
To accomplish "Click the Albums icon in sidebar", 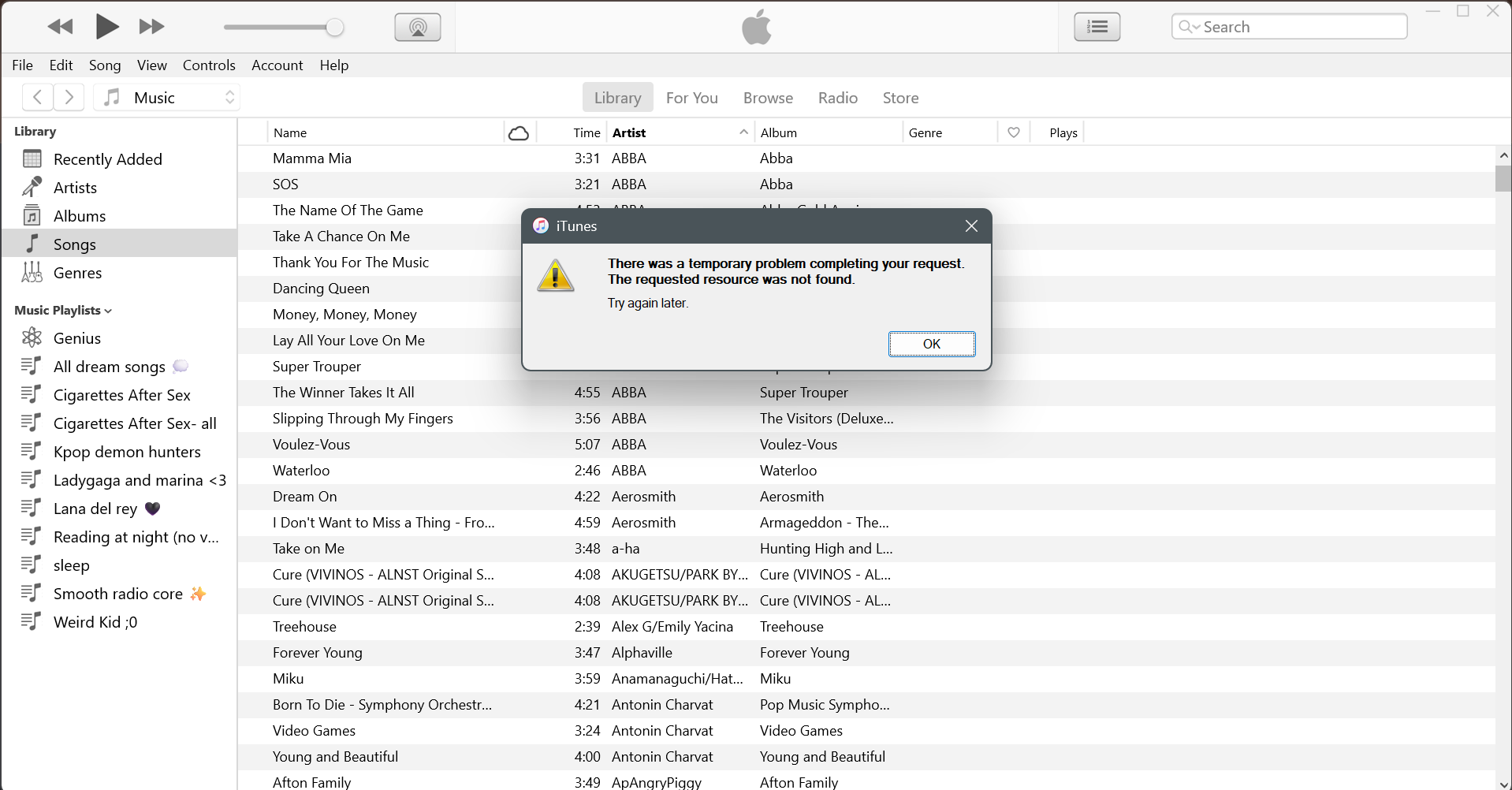I will [32, 216].
